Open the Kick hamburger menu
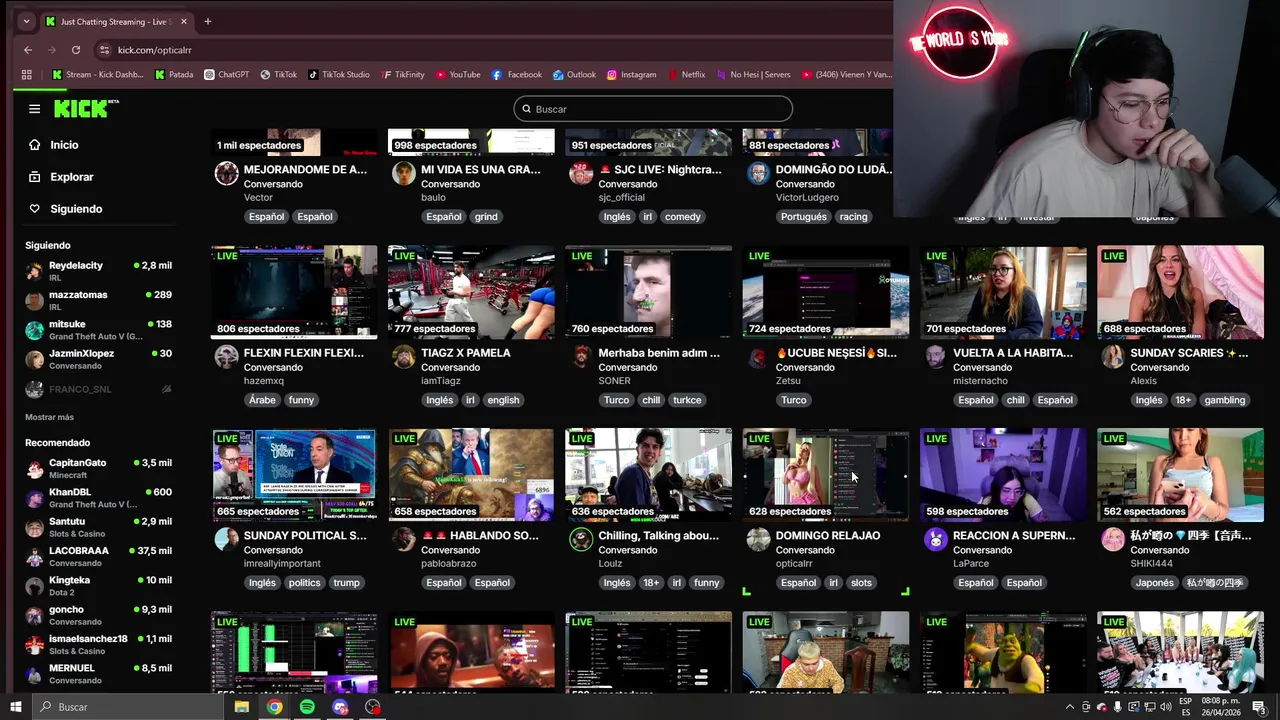Screen dimensions: 1280x720 click(x=34, y=109)
